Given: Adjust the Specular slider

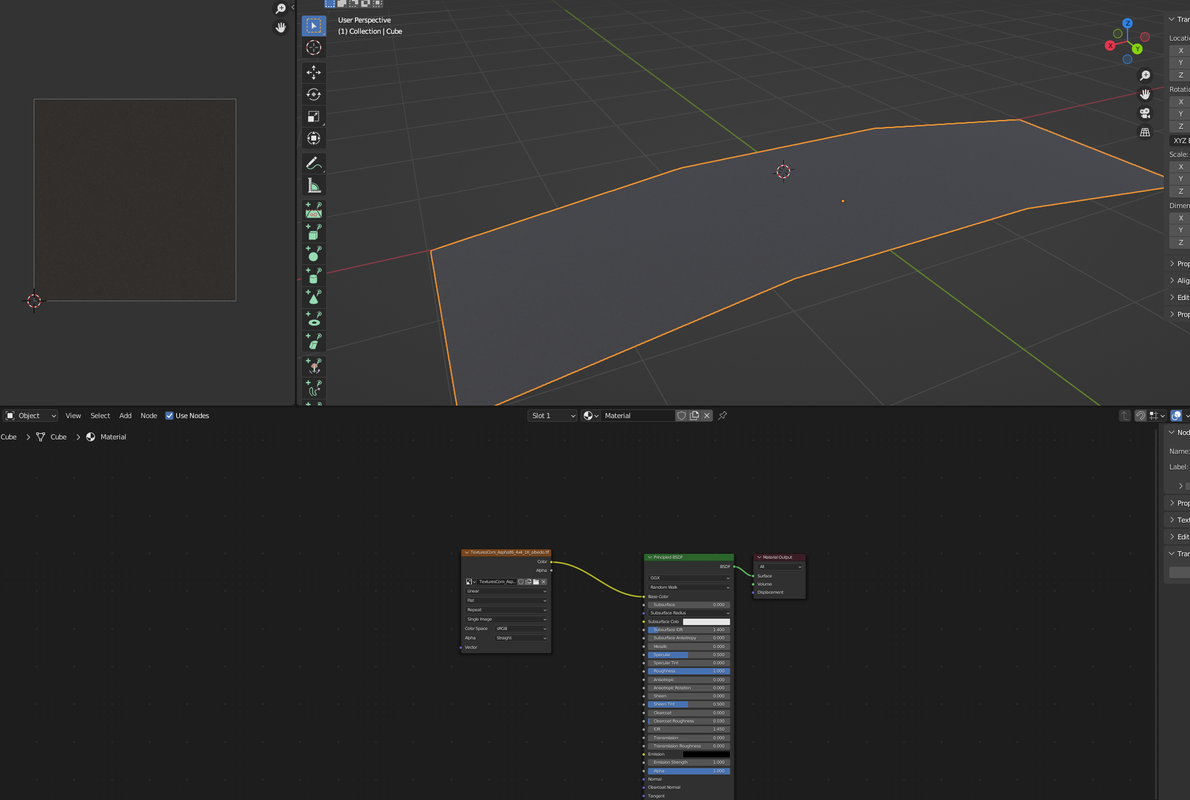Looking at the screenshot, I should [689, 654].
